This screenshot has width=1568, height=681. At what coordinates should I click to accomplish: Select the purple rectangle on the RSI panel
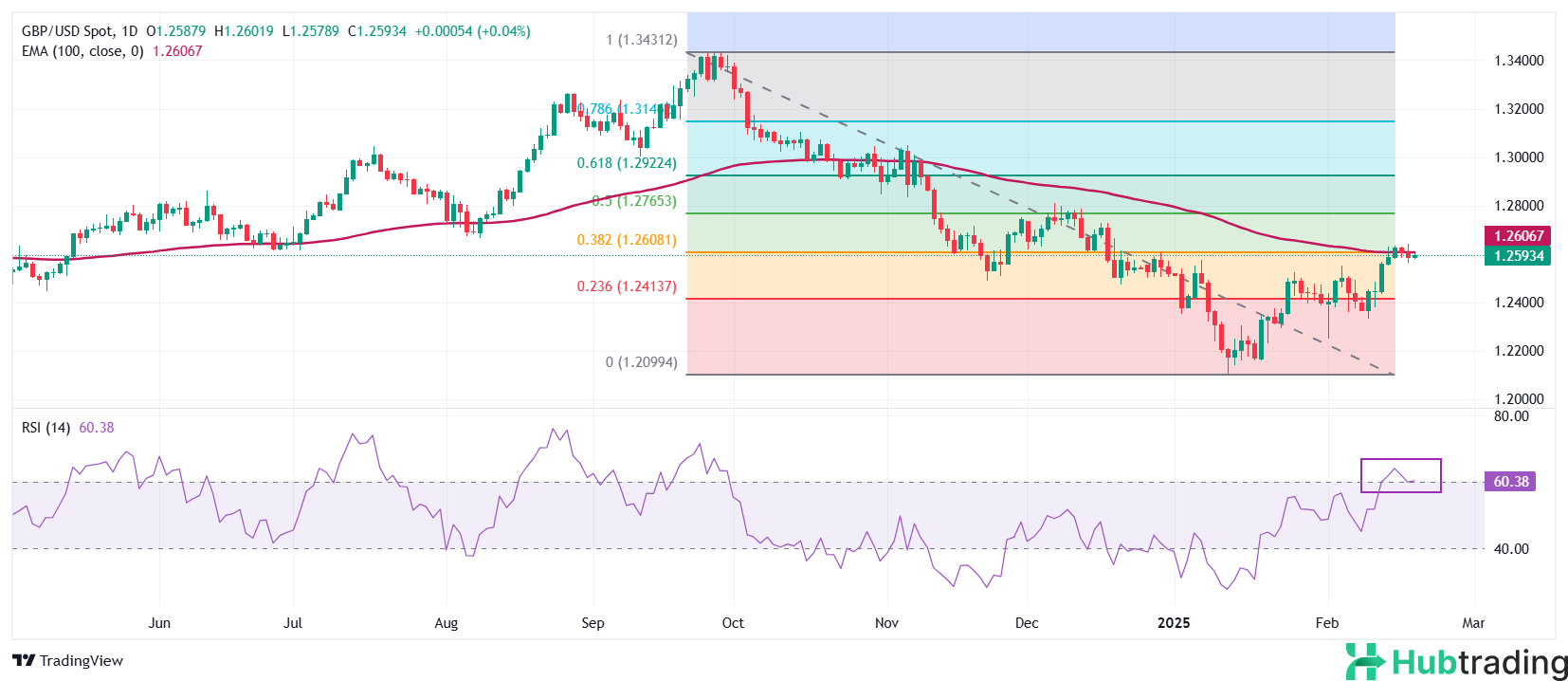1400,461
